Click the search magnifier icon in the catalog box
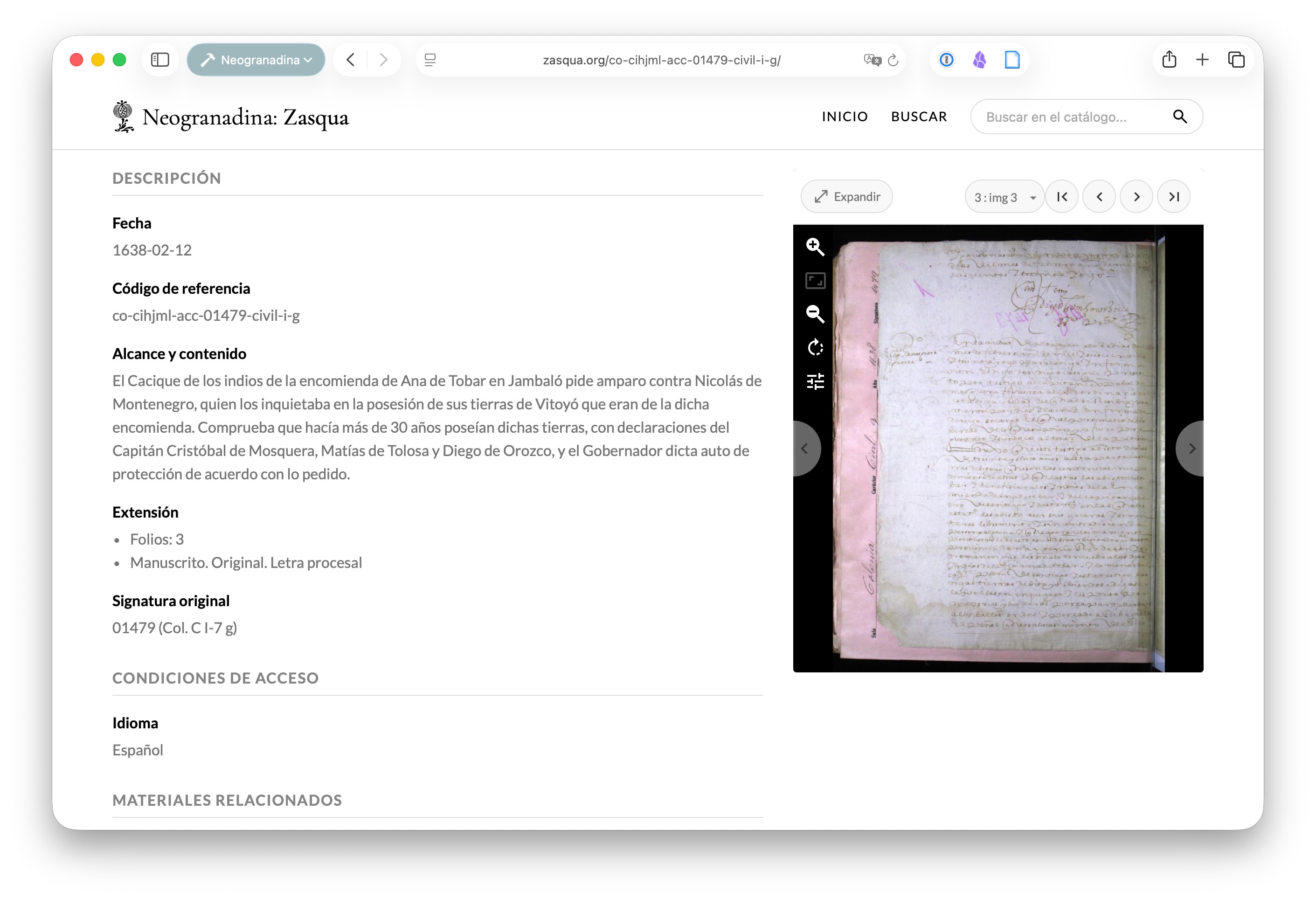Image resolution: width=1316 pixels, height=899 pixels. (x=1179, y=117)
